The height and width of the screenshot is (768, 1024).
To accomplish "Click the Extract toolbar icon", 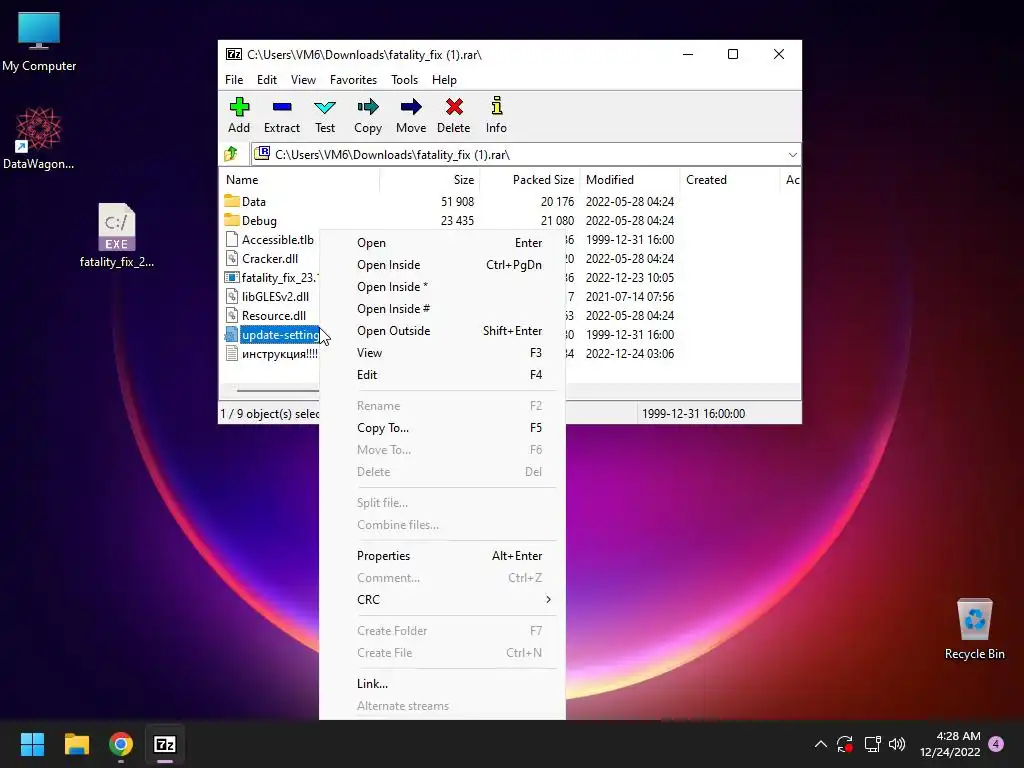I will 282,116.
